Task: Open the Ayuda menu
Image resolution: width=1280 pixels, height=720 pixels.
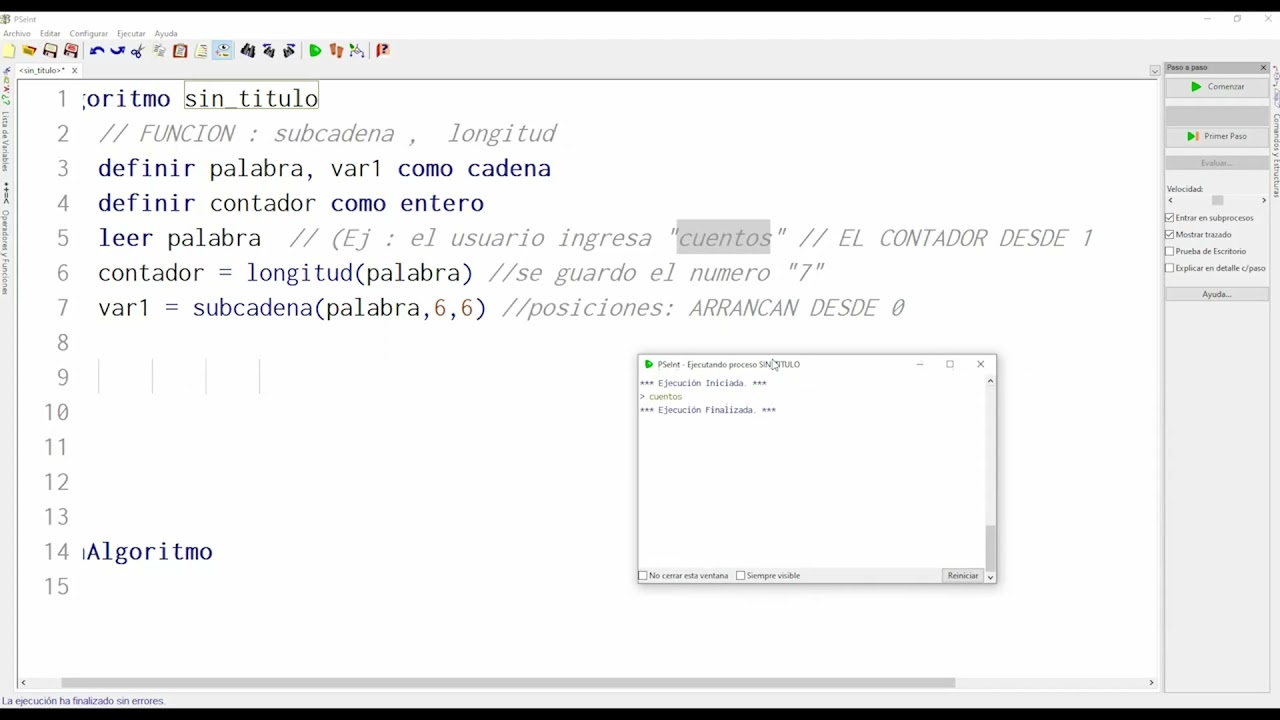Action: 166,34
